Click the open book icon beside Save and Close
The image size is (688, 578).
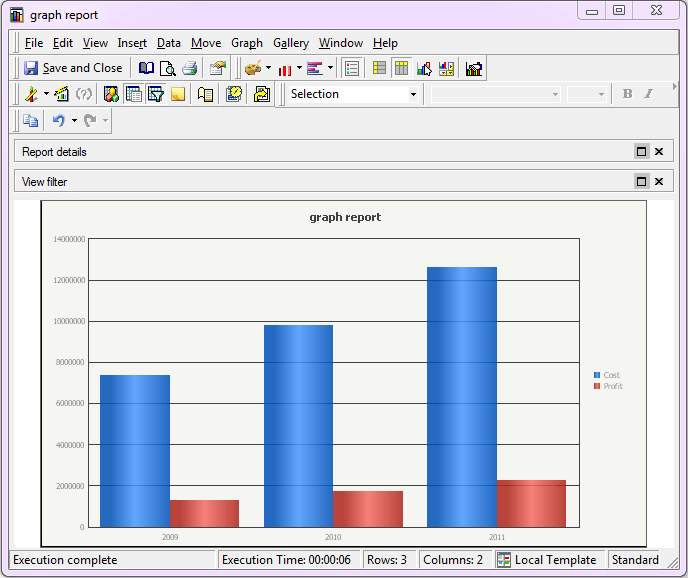[x=146, y=68]
